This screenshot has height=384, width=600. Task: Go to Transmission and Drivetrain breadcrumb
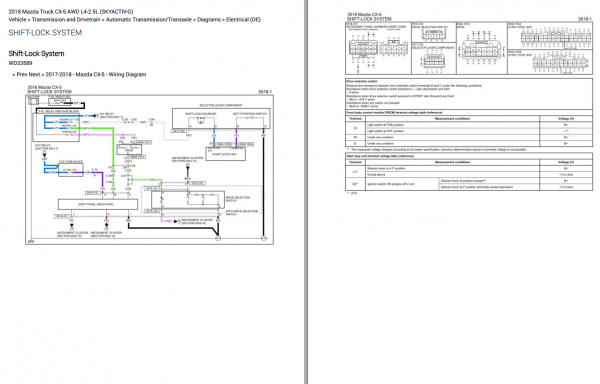[x=66, y=20]
